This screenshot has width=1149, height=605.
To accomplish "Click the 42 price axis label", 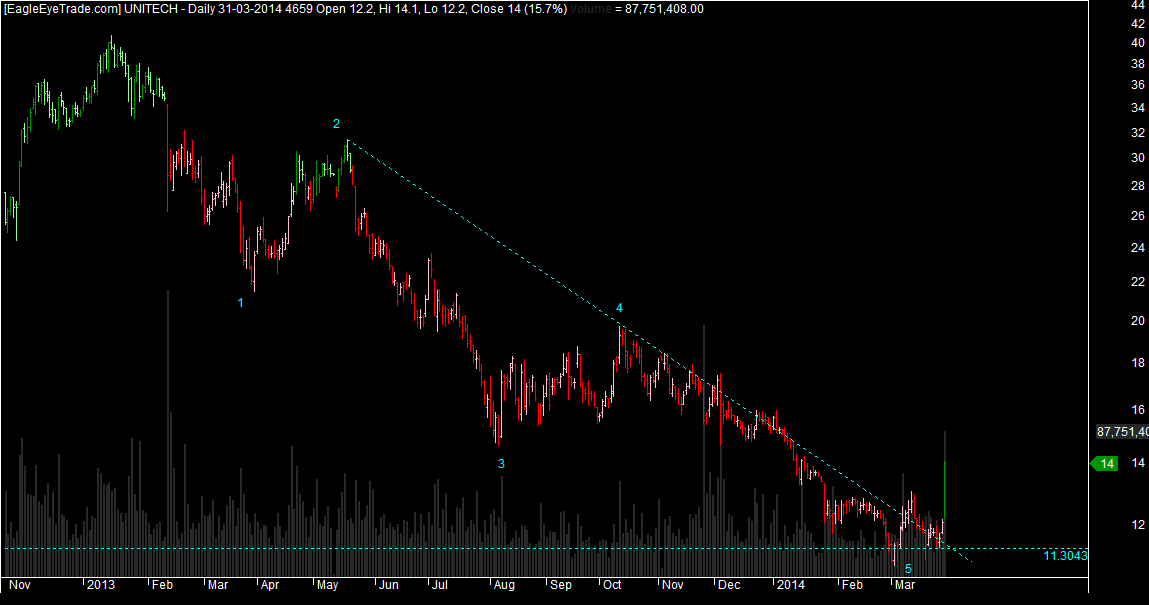I will 1138,23.
